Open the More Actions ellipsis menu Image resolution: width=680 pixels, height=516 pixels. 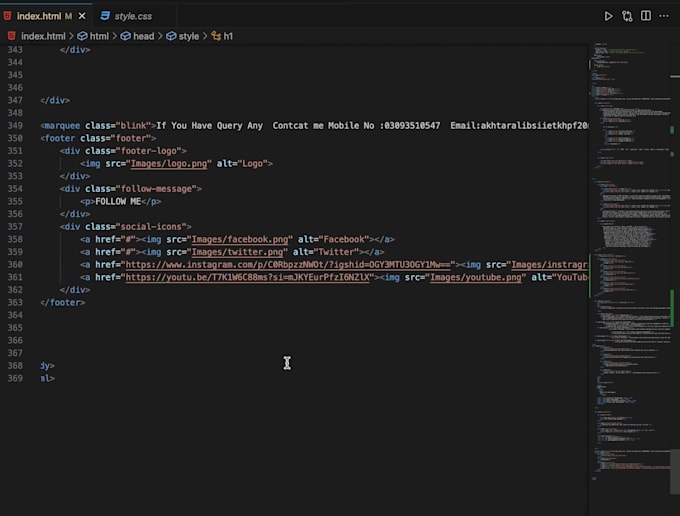pyautogui.click(x=664, y=16)
